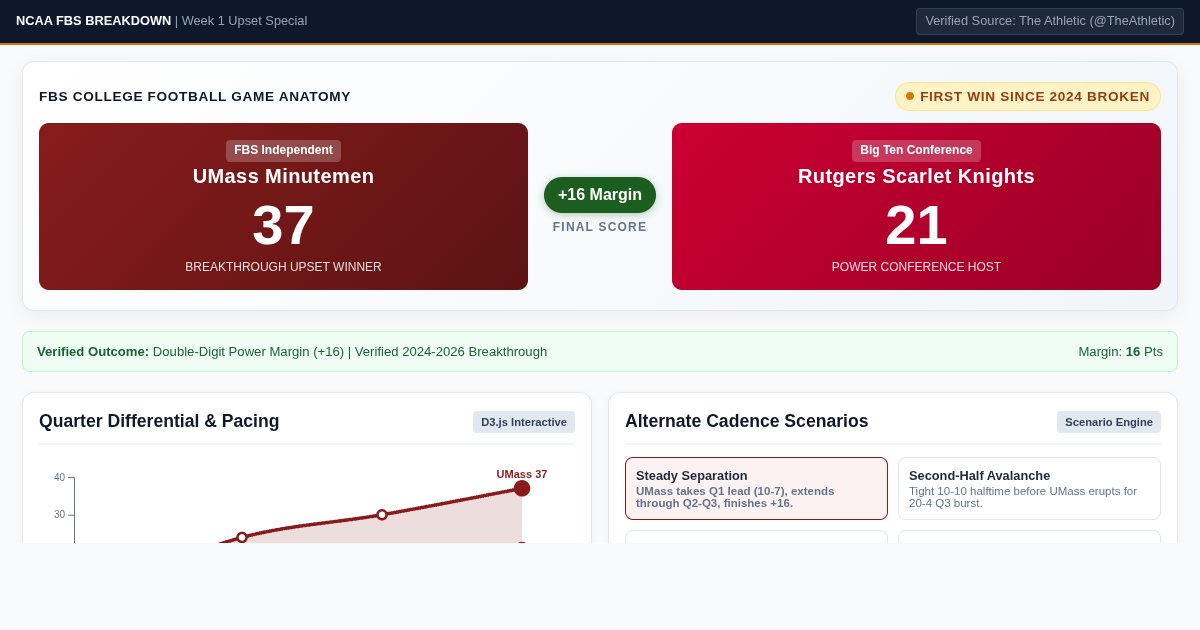Click the 30 tick on the chart axis
Viewport: 1200px width, 630px height.
coord(60,515)
